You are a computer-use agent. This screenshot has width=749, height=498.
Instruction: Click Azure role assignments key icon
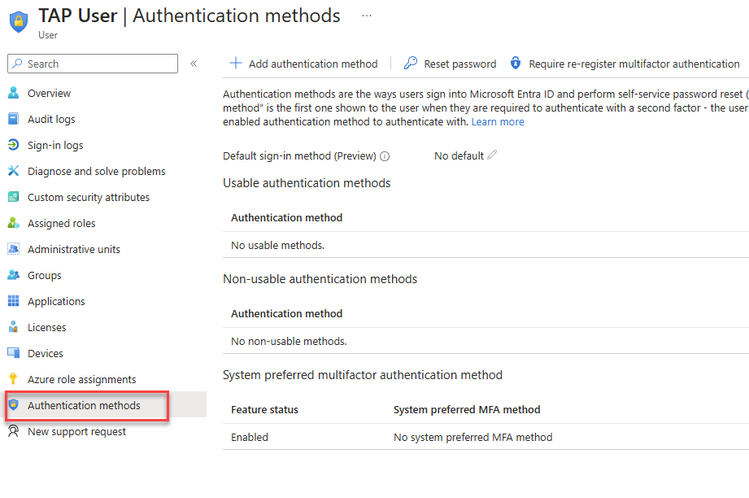tap(14, 379)
